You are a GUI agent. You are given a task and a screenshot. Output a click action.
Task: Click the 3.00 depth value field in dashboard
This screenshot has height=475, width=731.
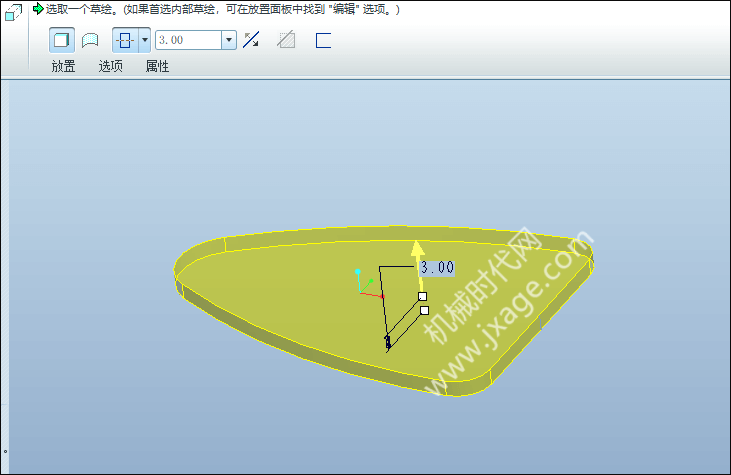pos(188,40)
